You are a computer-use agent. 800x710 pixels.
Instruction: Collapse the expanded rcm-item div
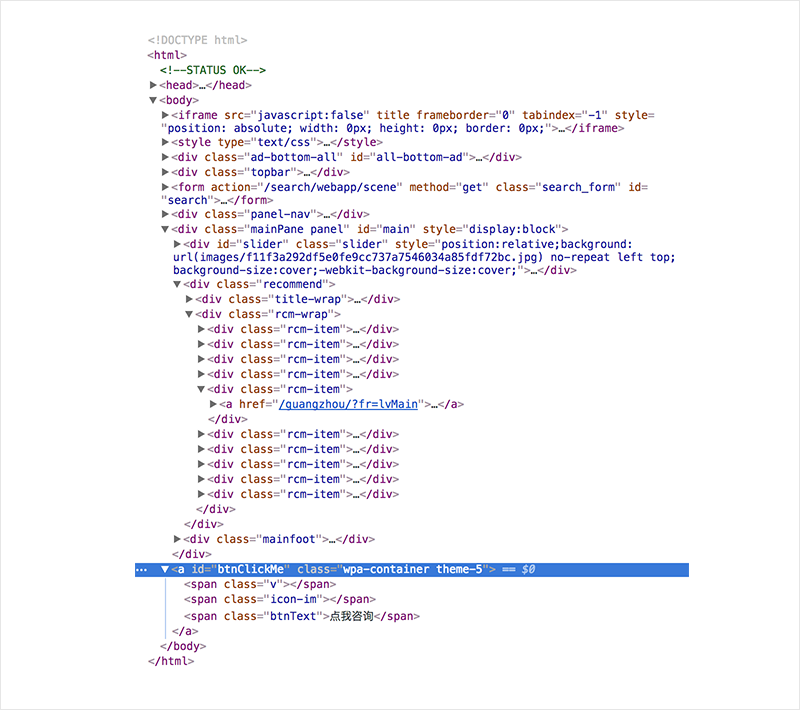pyautogui.click(x=202, y=389)
